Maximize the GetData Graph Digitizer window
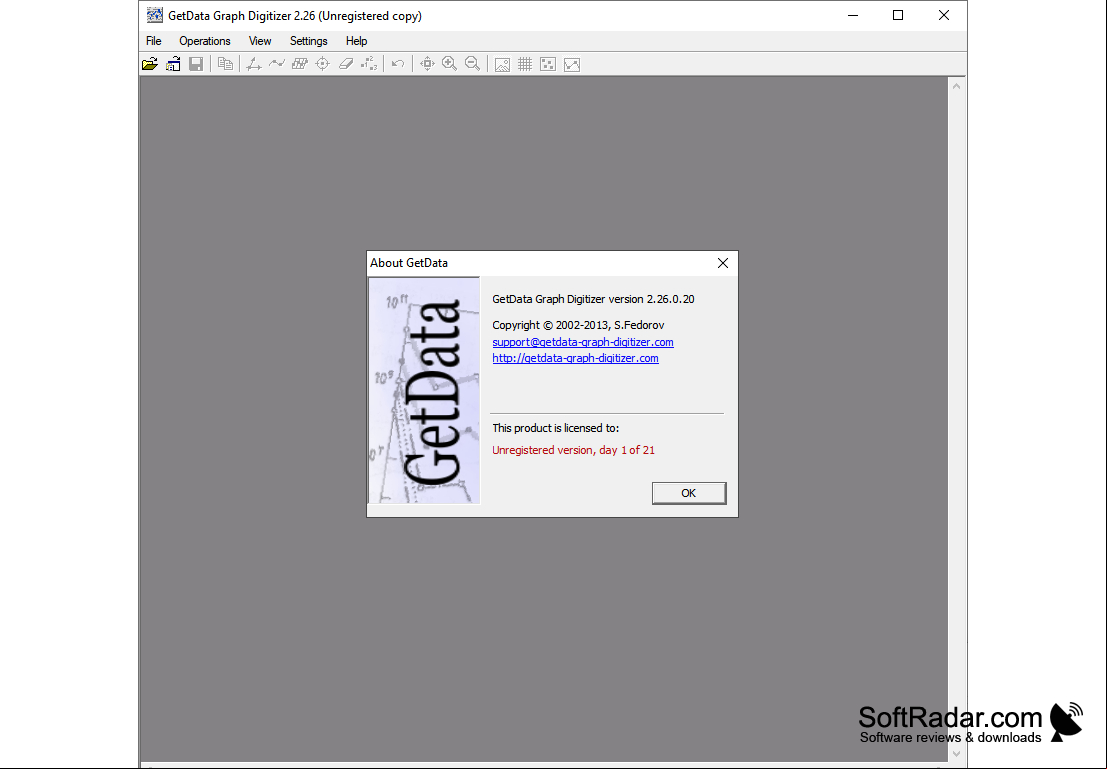 point(898,15)
